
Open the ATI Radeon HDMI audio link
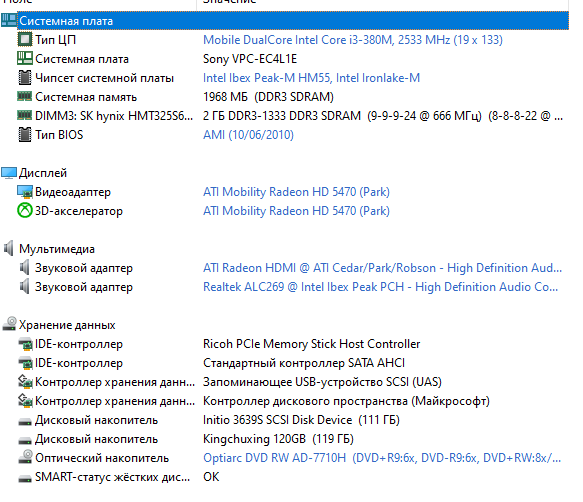point(382,267)
